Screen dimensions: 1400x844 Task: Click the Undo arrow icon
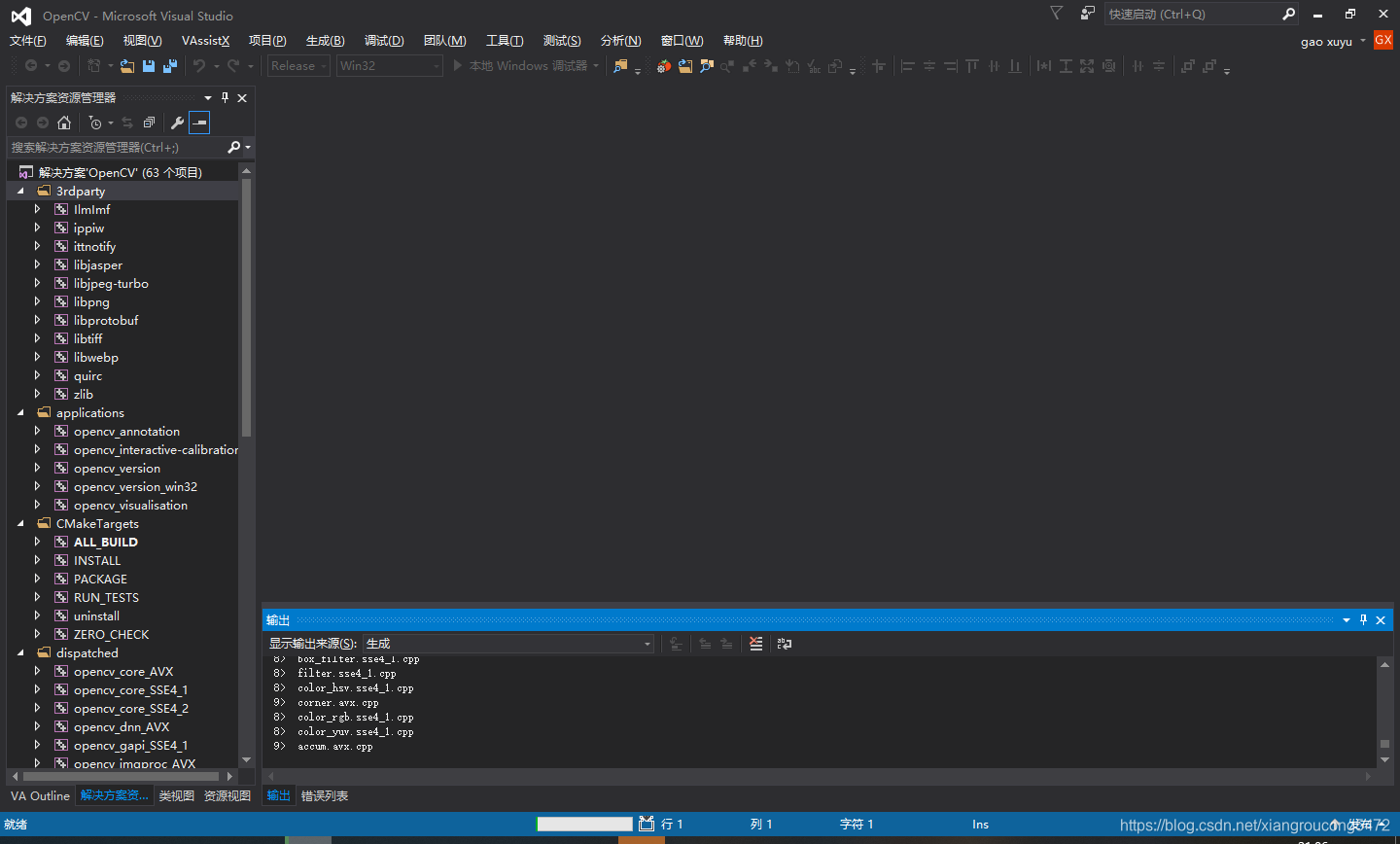(199, 66)
